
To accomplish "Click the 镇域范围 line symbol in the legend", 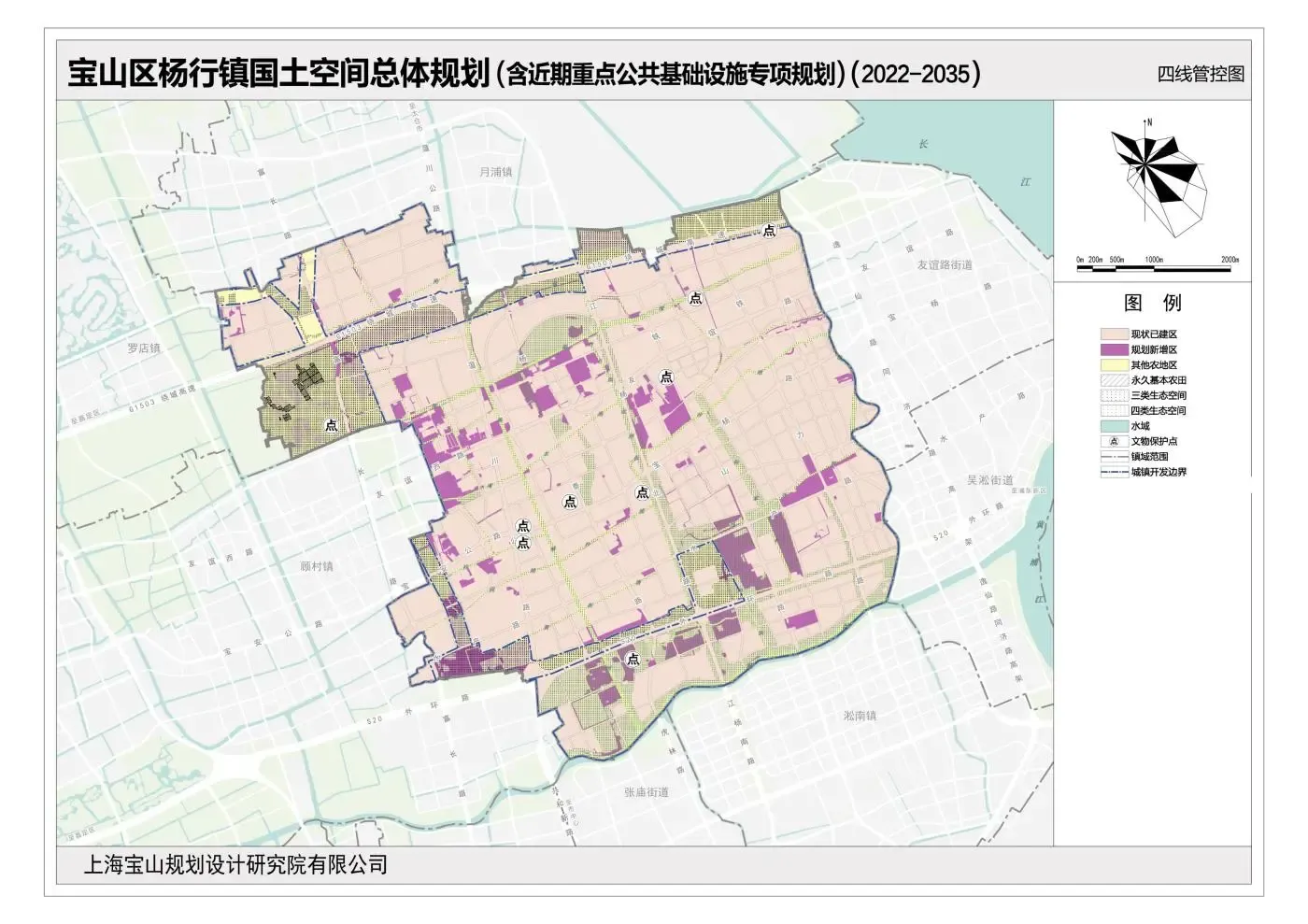I will click(x=1114, y=457).
